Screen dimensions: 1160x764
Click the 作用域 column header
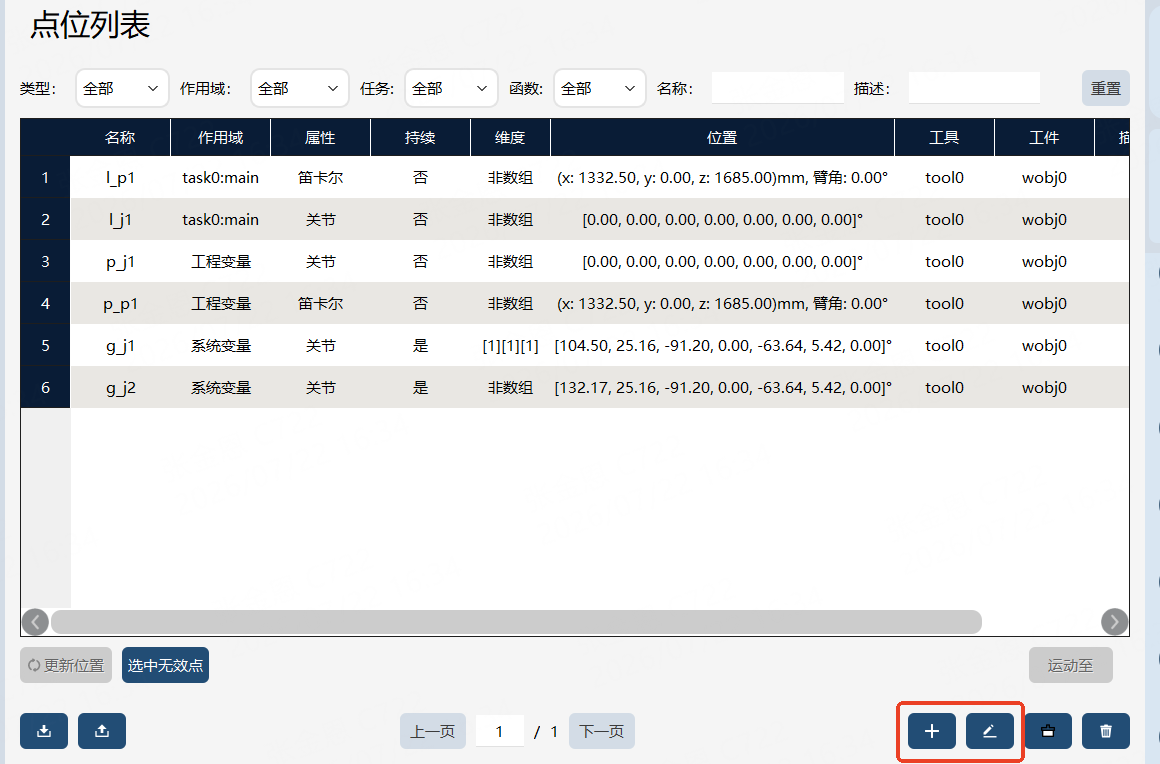click(x=220, y=138)
